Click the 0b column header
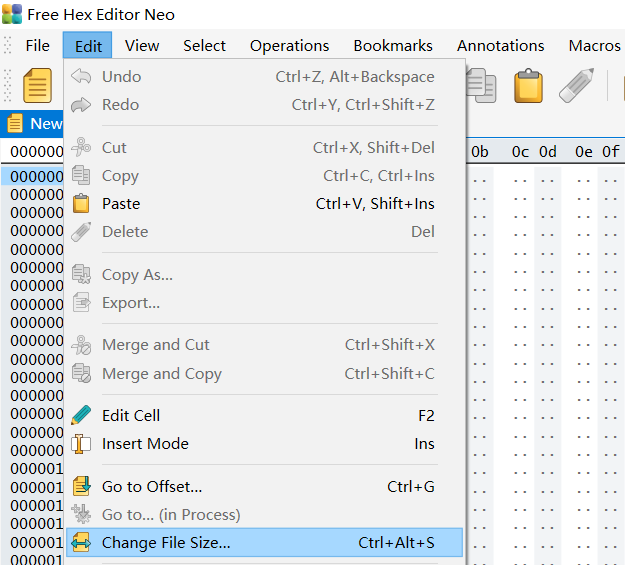 [x=480, y=152]
